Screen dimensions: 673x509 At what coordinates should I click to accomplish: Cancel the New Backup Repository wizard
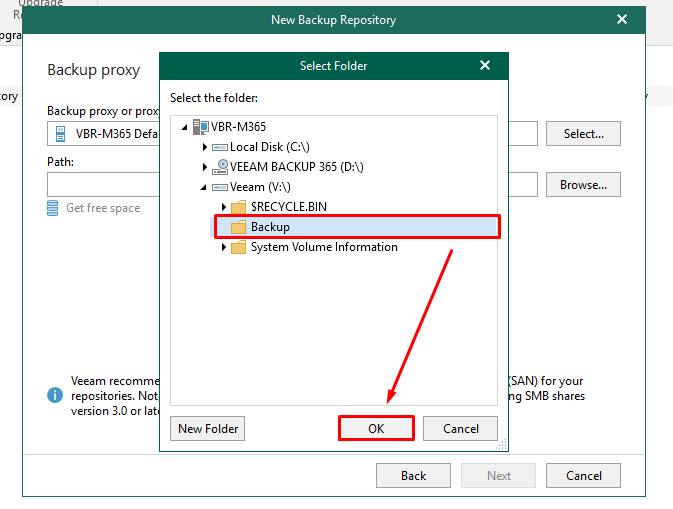(583, 476)
